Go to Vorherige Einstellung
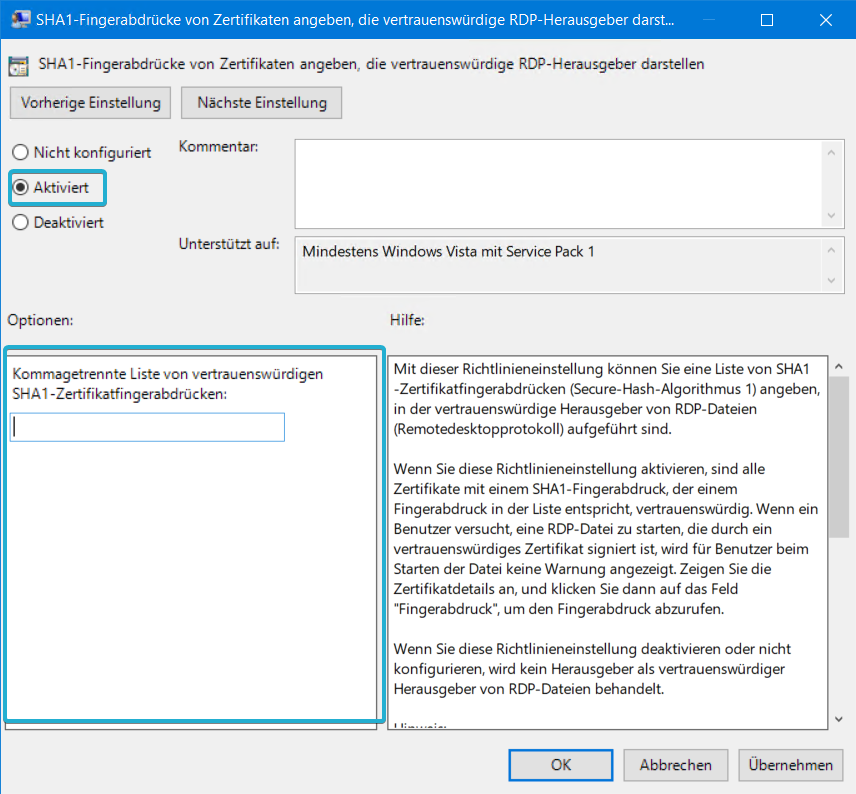 pos(91,102)
